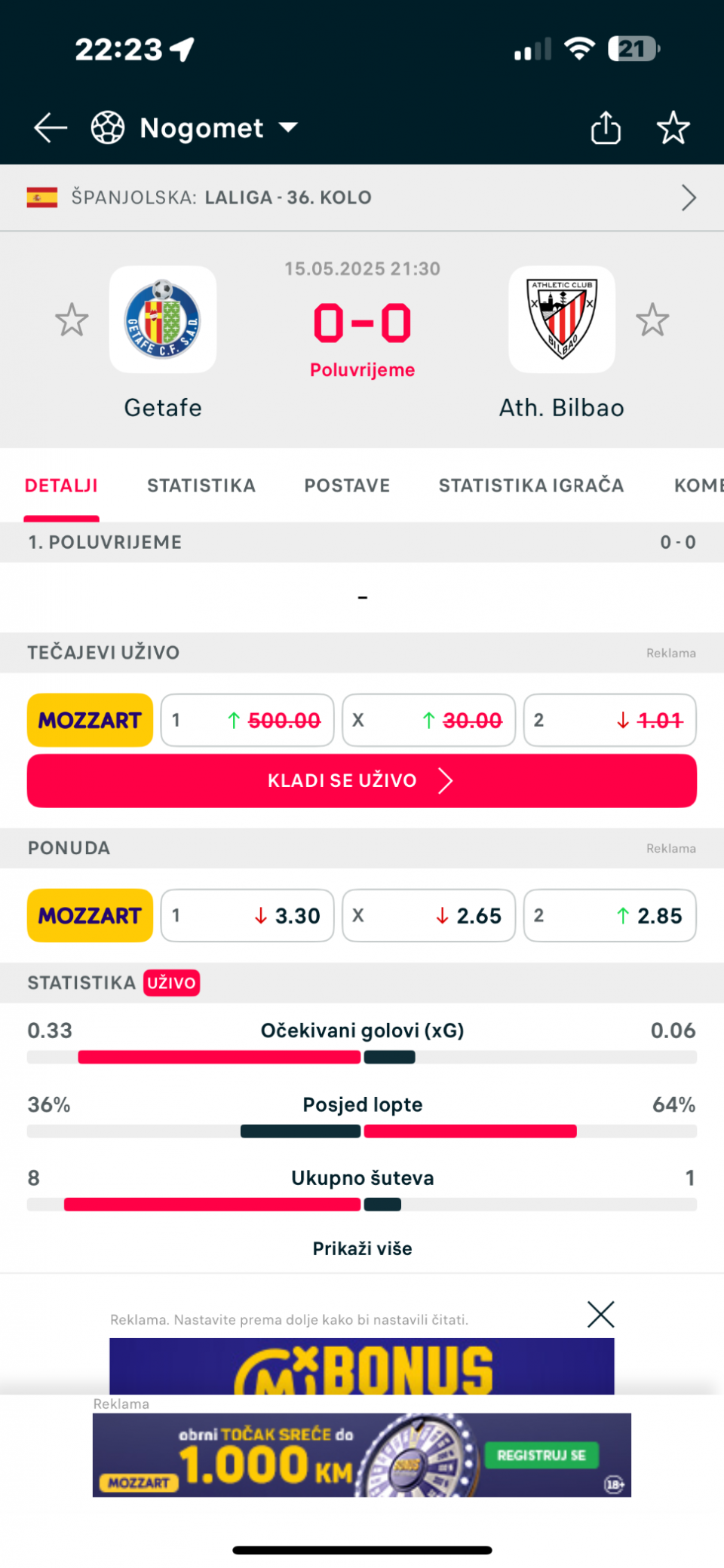Close the Mozzart bonus ad with X
724x1568 pixels.
pos(601,1315)
